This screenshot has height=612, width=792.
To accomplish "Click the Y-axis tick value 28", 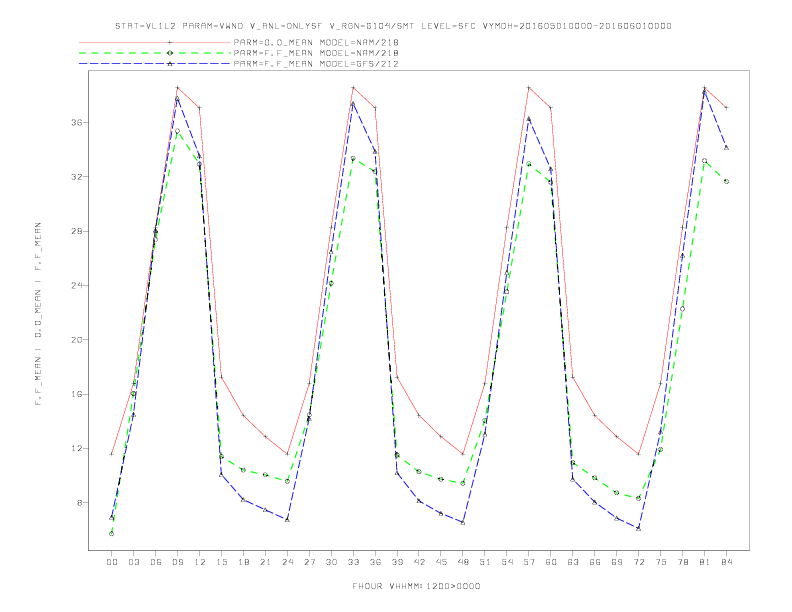I will point(76,231).
